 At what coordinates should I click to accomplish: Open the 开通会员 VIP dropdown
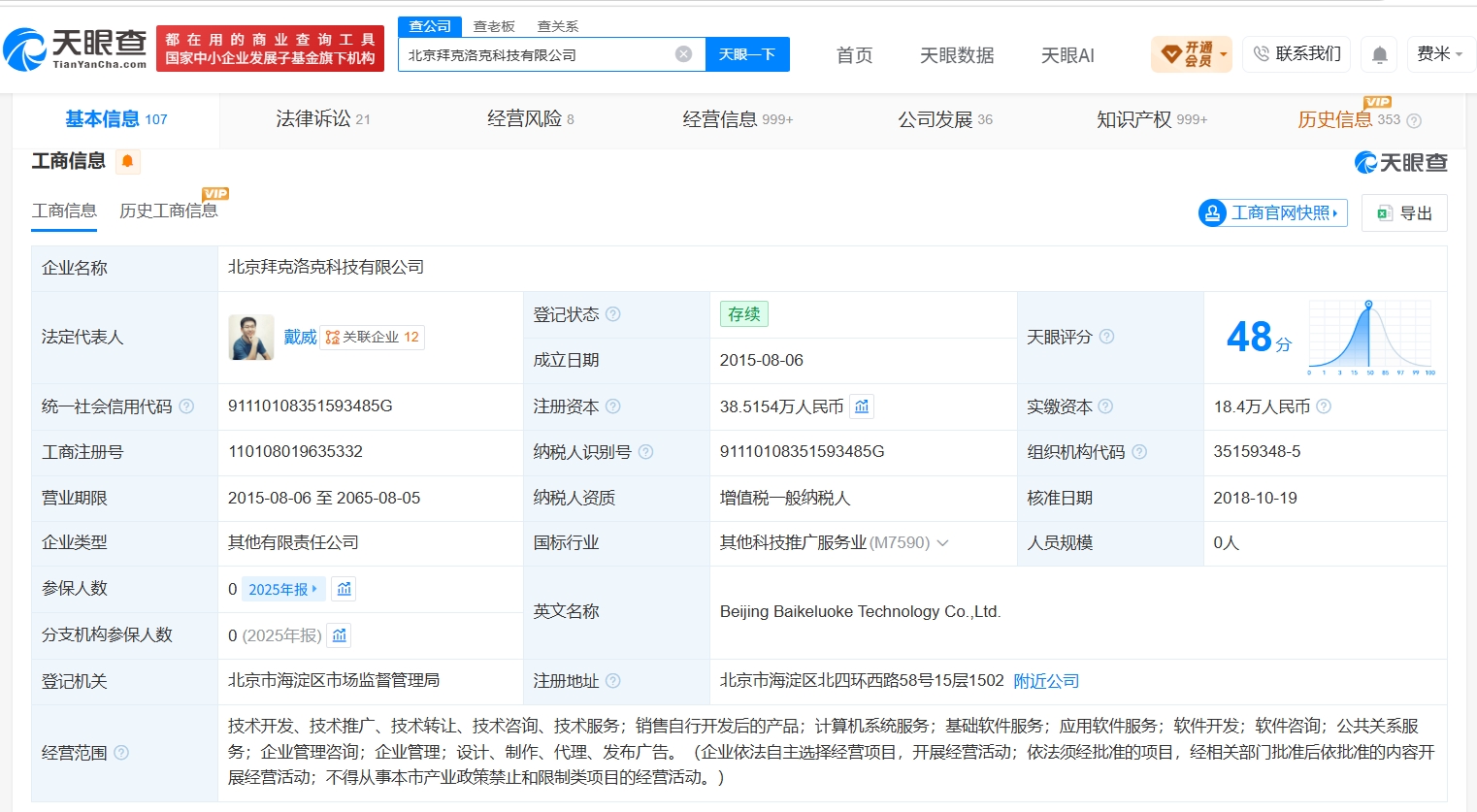point(1192,54)
